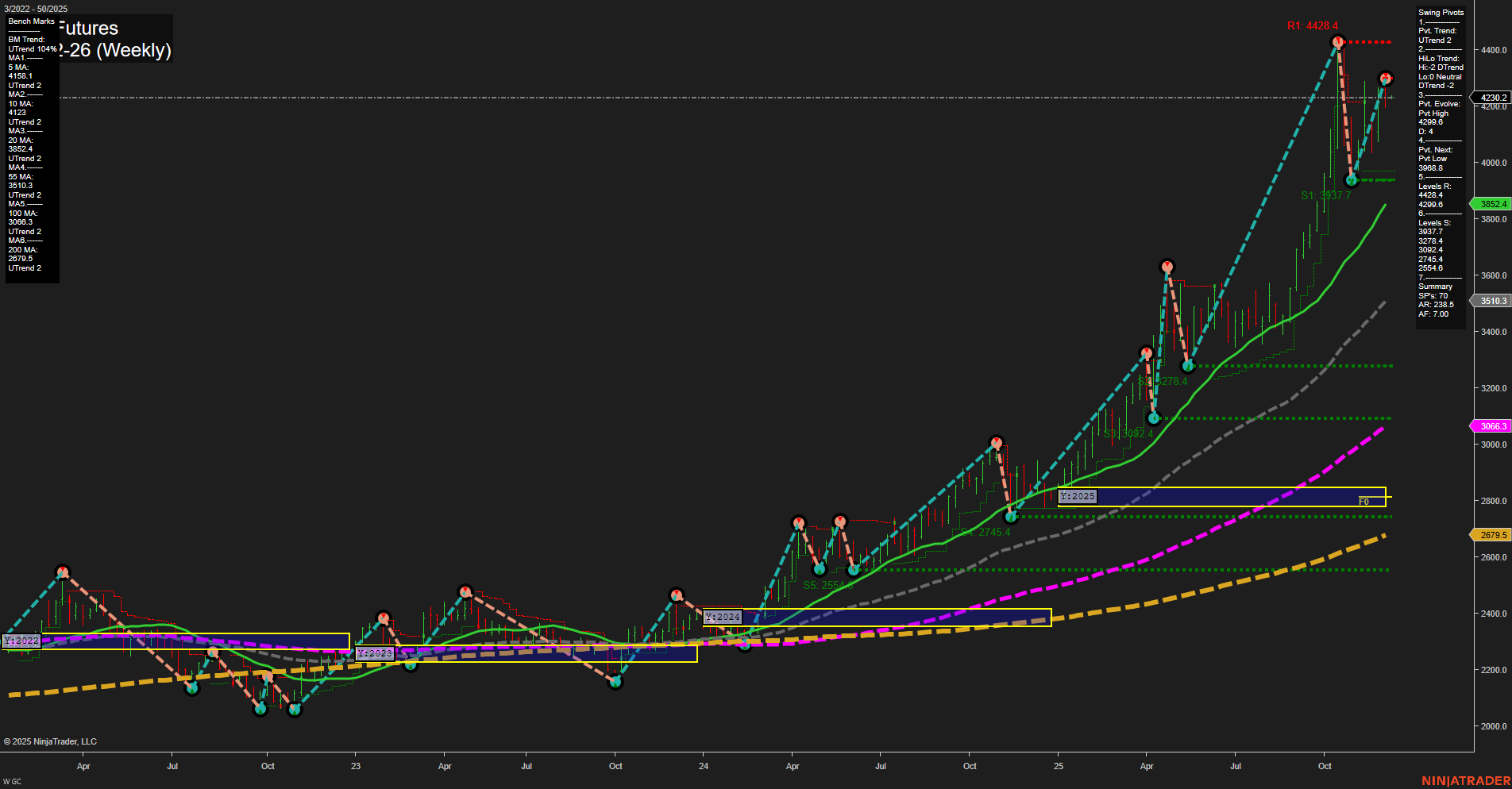The image size is (1512, 789).
Task: Click the S1: 3937.7 support label
Action: (1325, 196)
